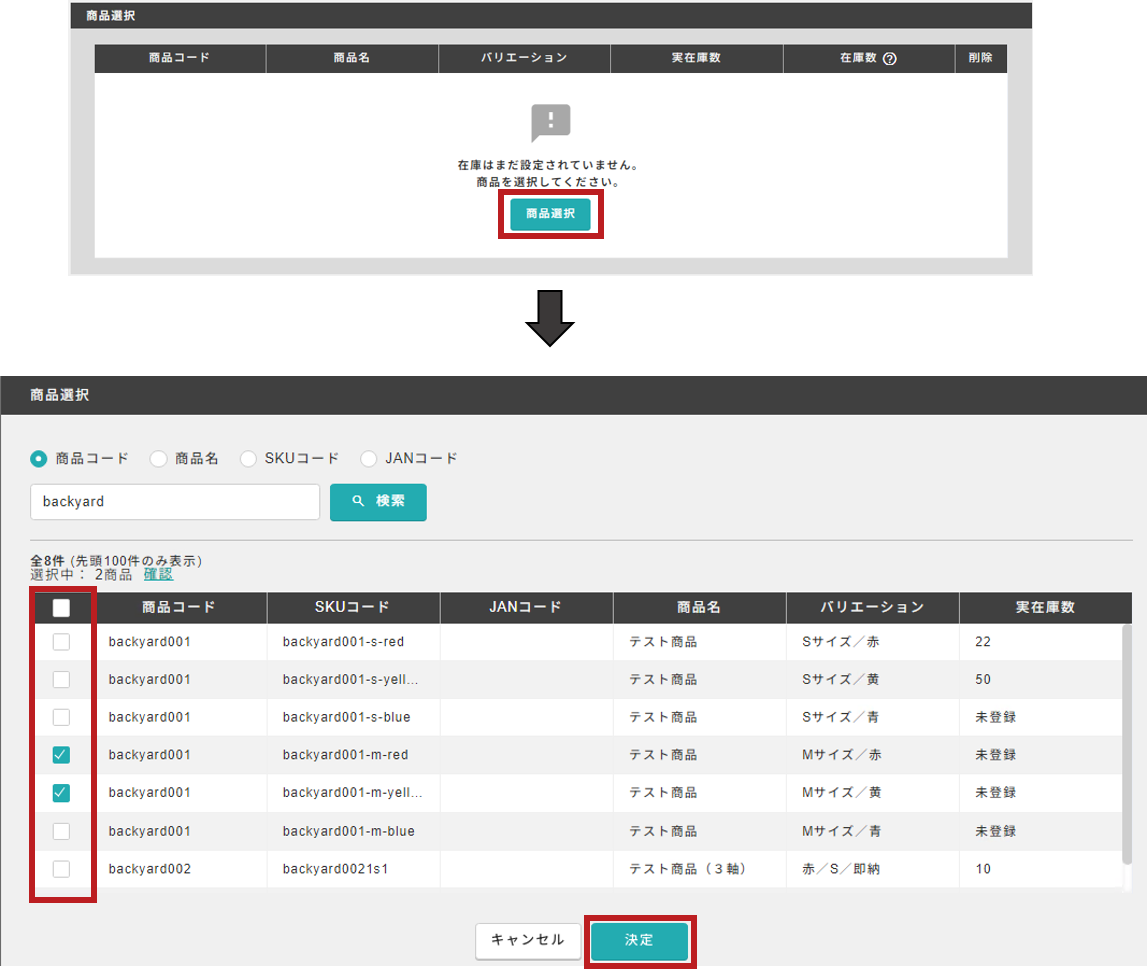Click variation cell Mサイズ／青
The width and height of the screenshot is (1147, 969).
841,832
